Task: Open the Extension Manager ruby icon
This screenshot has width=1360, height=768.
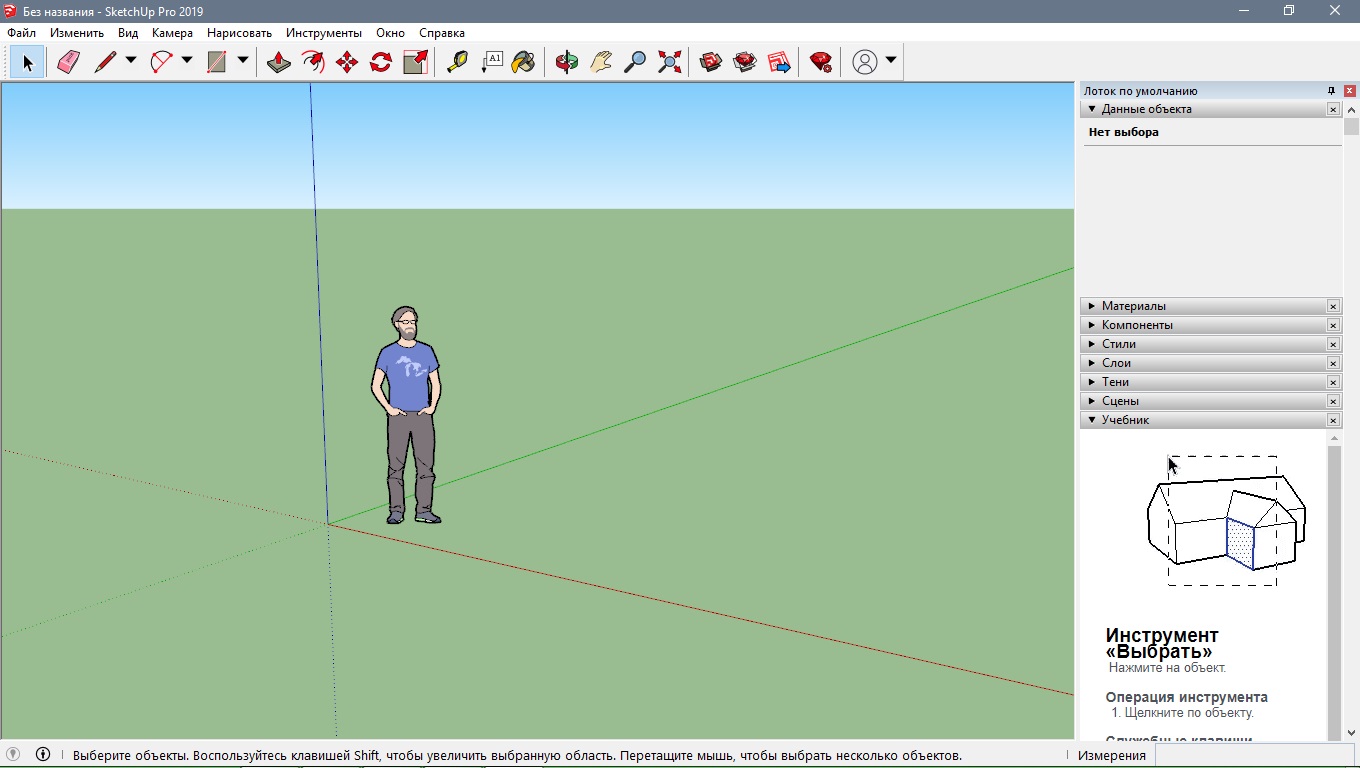Action: [821, 62]
